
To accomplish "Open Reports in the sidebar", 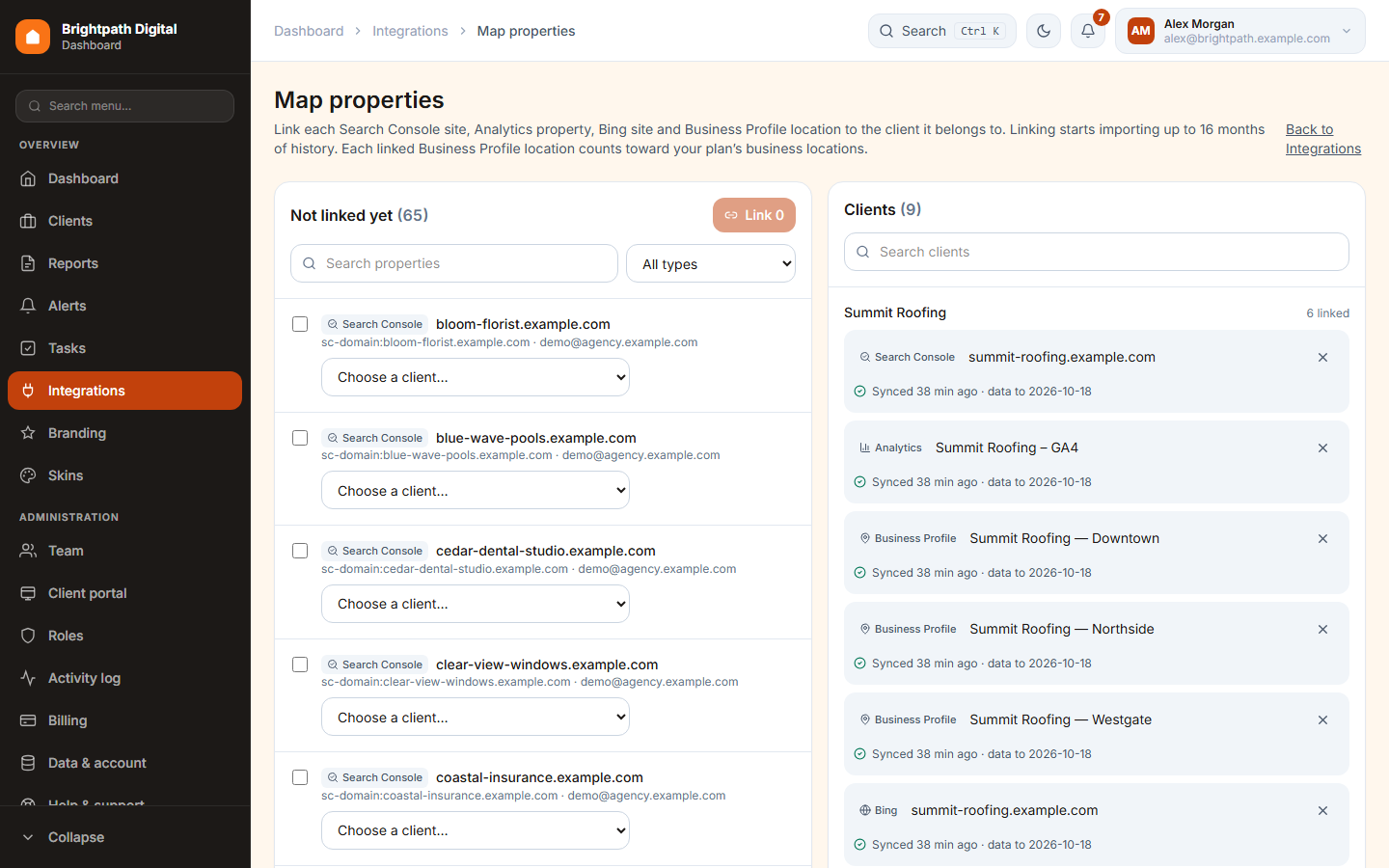I will click(124, 263).
